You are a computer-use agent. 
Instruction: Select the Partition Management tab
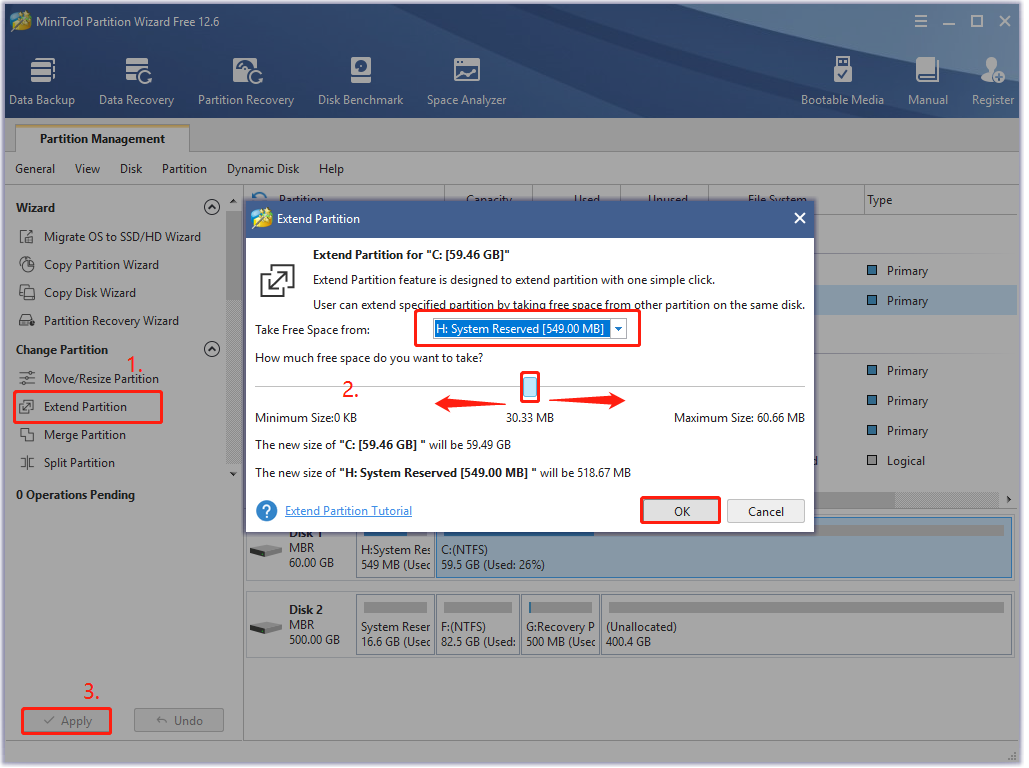coord(102,139)
